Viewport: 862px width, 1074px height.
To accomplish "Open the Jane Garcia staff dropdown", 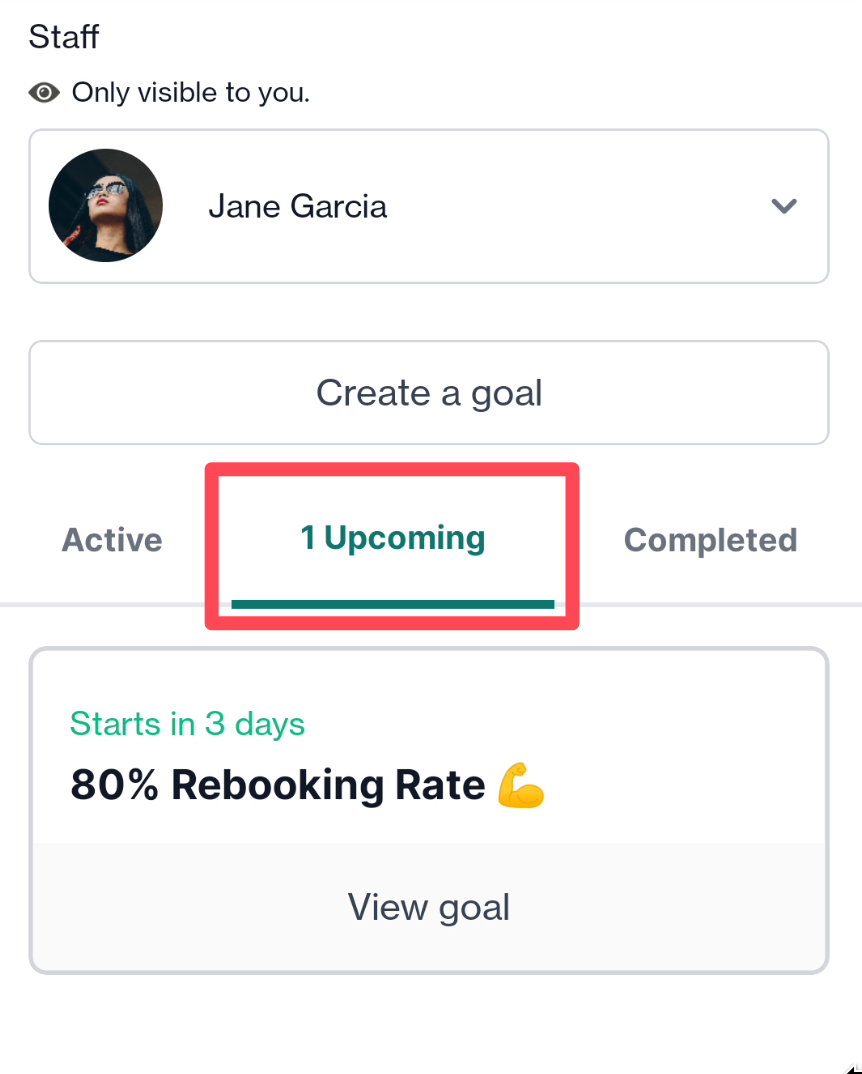I will click(429, 206).
